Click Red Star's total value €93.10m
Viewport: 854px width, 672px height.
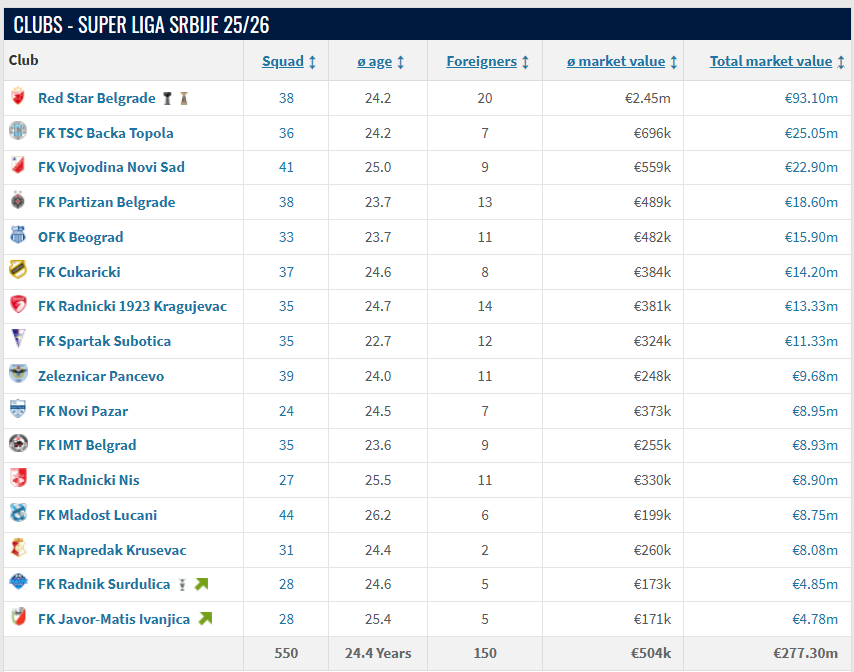(x=811, y=98)
